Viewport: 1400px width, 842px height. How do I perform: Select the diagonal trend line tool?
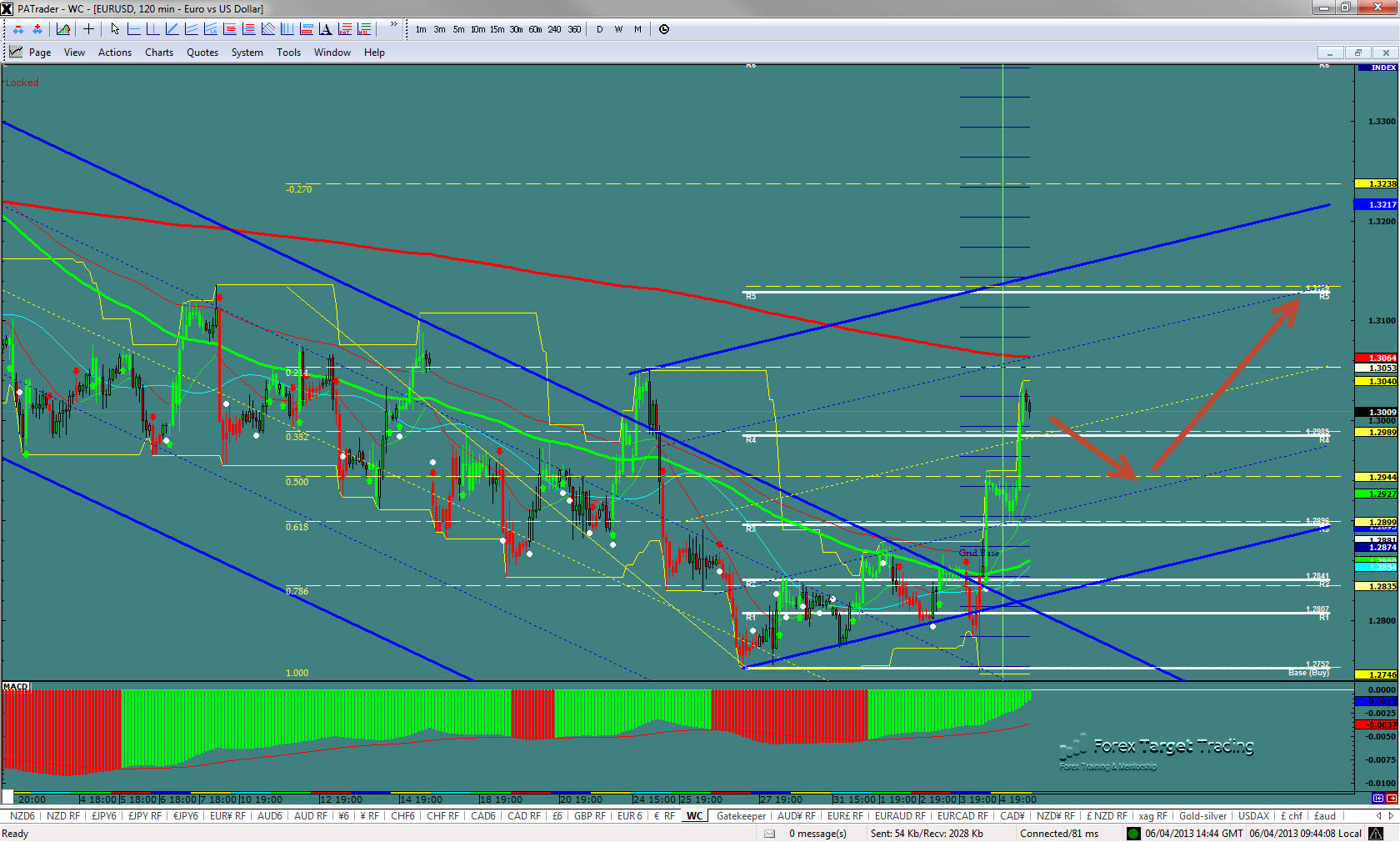pyautogui.click(x=172, y=29)
